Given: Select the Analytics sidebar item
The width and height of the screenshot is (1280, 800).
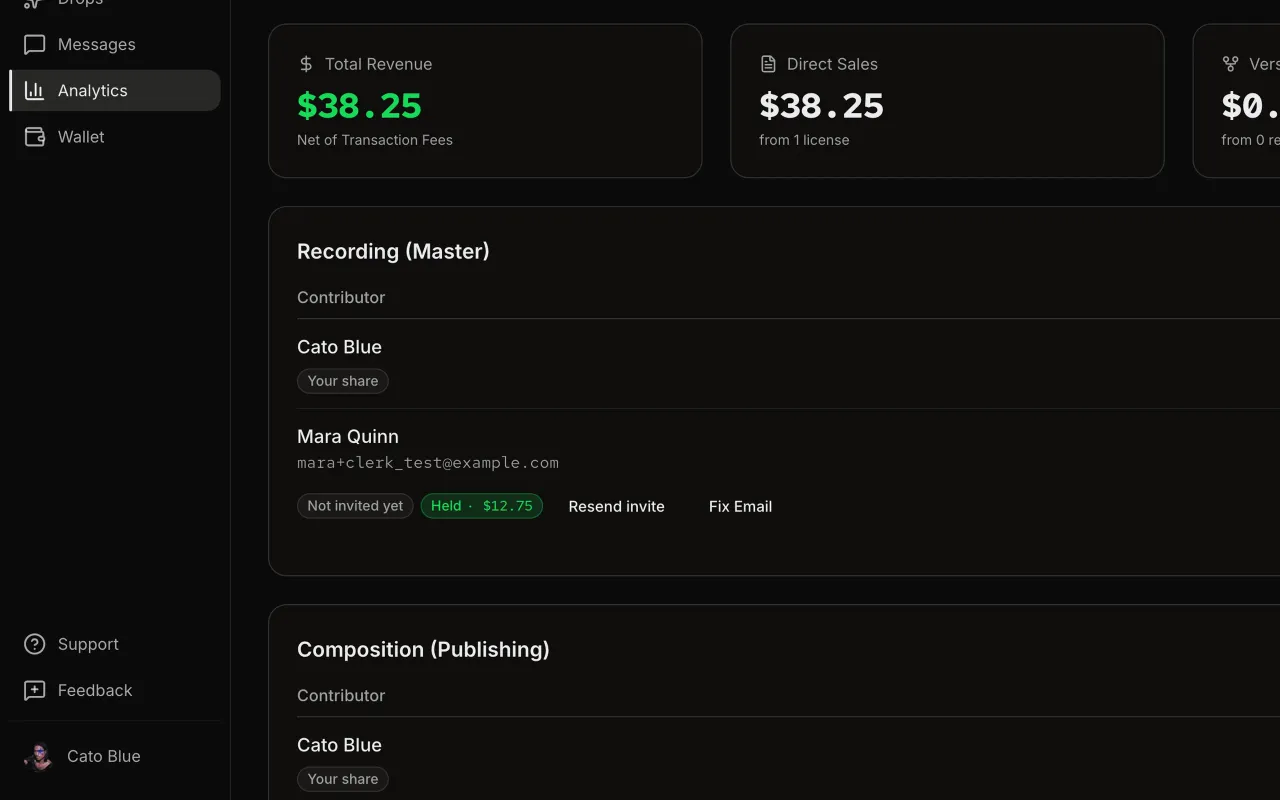Looking at the screenshot, I should 114,90.
